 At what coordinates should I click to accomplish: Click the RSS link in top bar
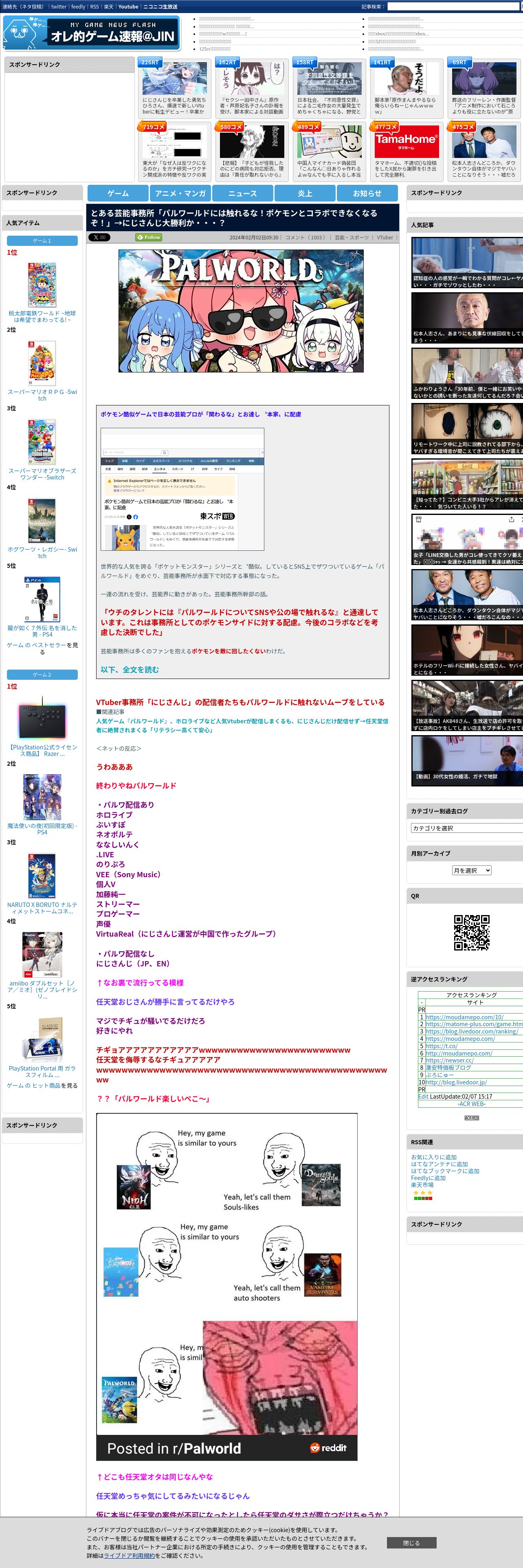point(94,7)
